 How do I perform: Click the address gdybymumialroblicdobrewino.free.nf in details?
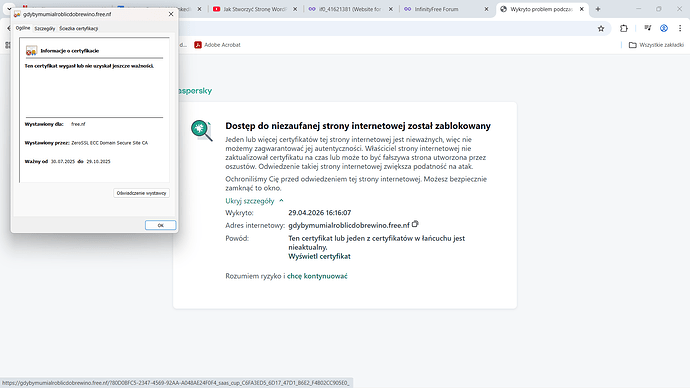(349, 225)
